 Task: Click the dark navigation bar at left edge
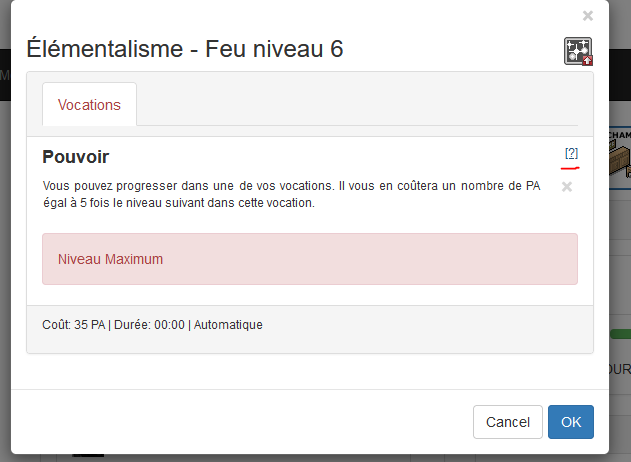click(4, 75)
